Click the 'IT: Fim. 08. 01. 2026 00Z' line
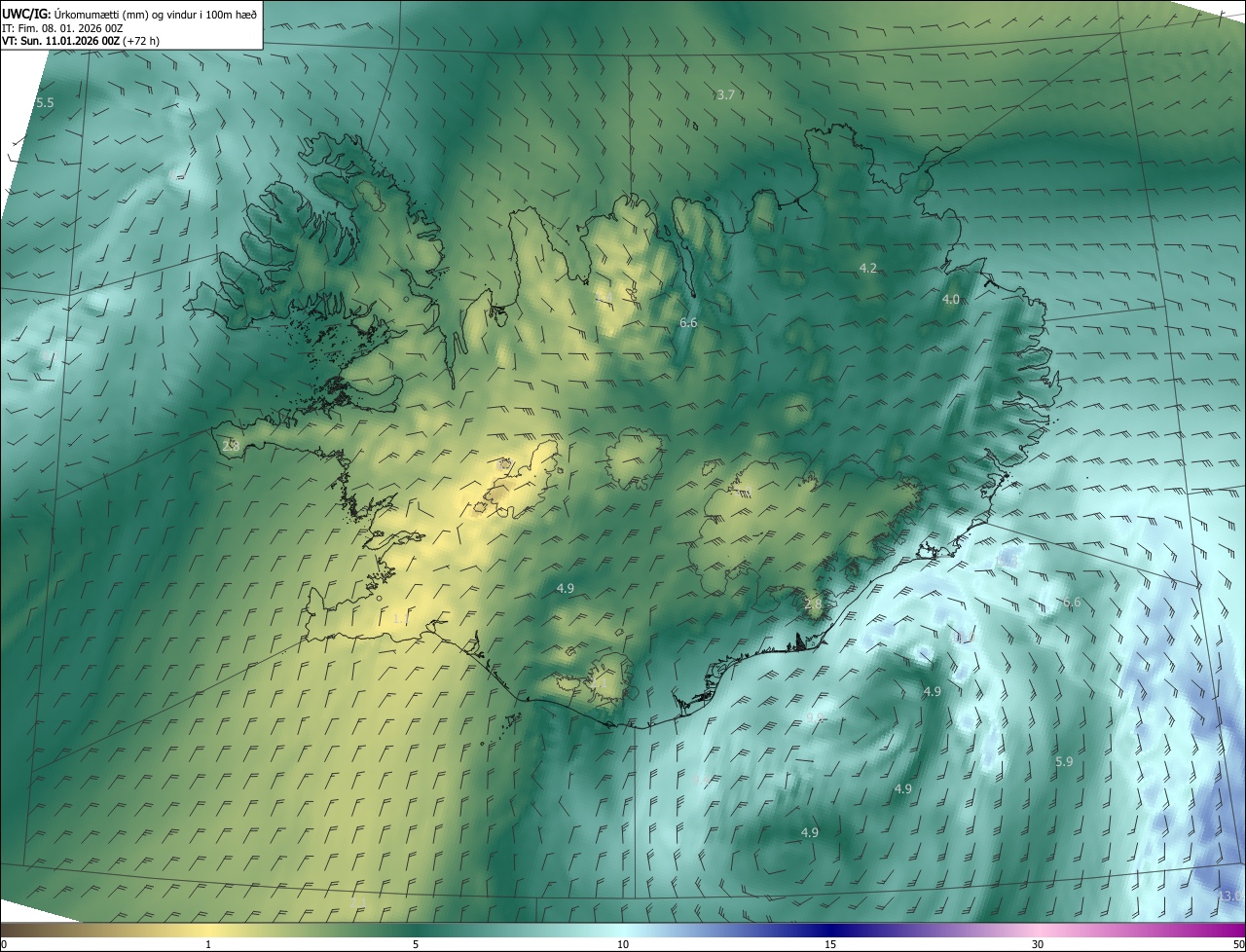The width and height of the screenshot is (1246, 952). click(x=61, y=27)
